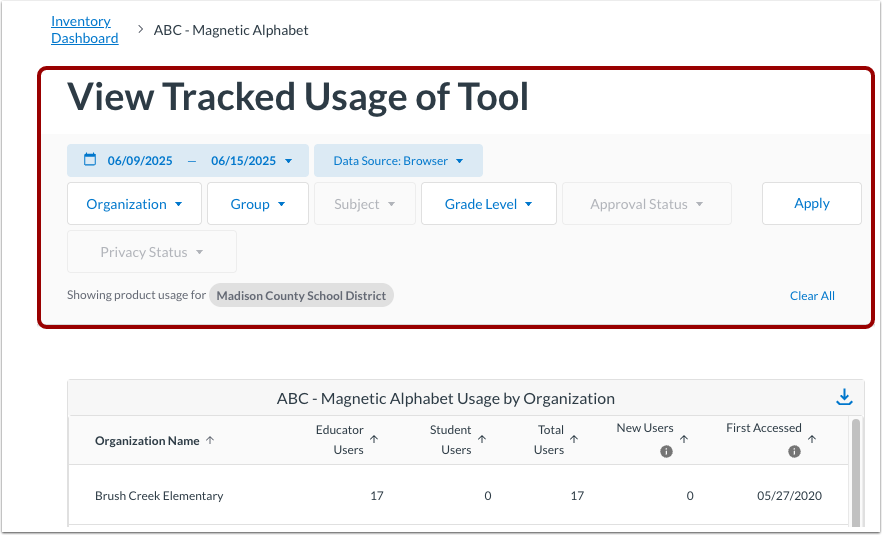The height and width of the screenshot is (535, 882).
Task: Sort by New Users arrow
Action: [x=684, y=439]
